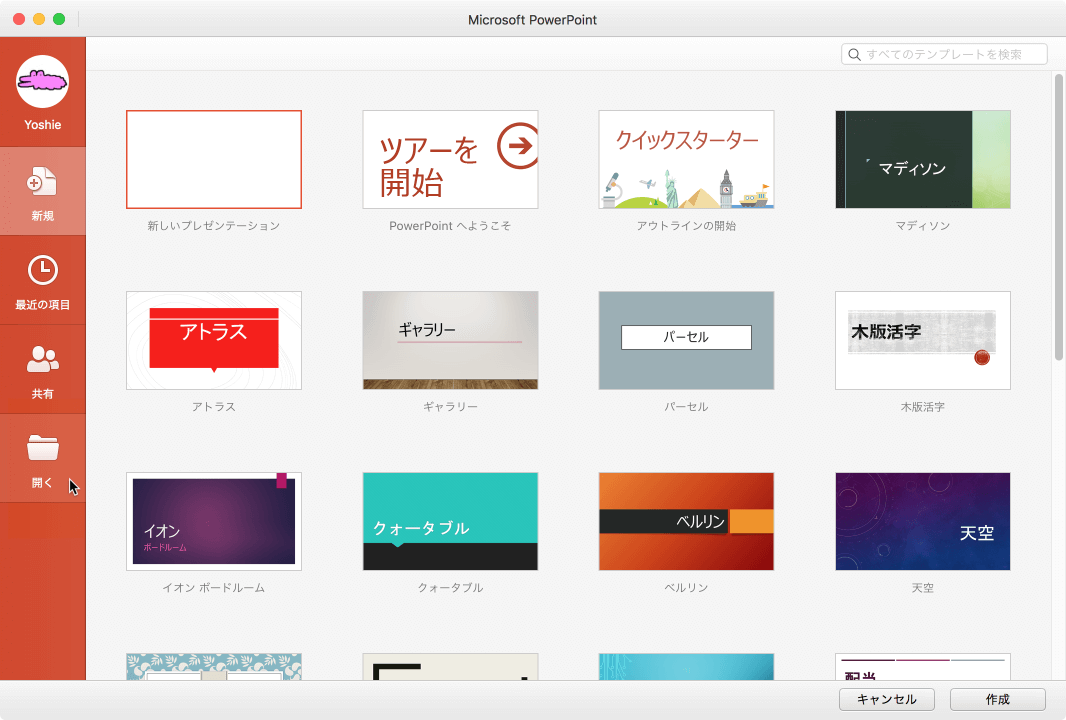Select the 天空 template thumbnail
The height and width of the screenshot is (720, 1066).
click(923, 521)
